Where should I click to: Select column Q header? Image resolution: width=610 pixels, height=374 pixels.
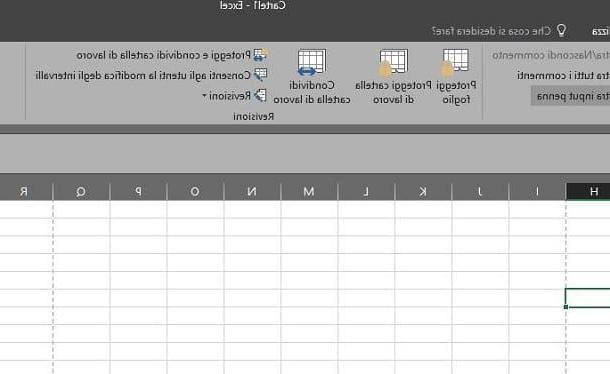[x=81, y=191]
